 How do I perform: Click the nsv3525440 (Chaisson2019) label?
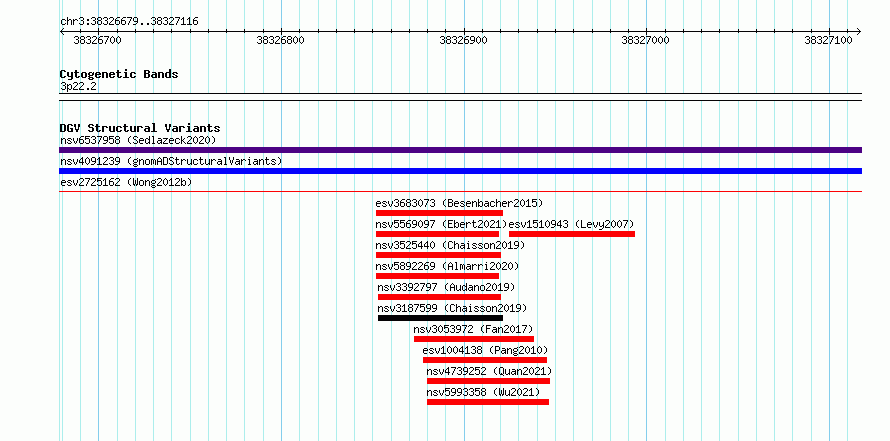pyautogui.click(x=450, y=245)
